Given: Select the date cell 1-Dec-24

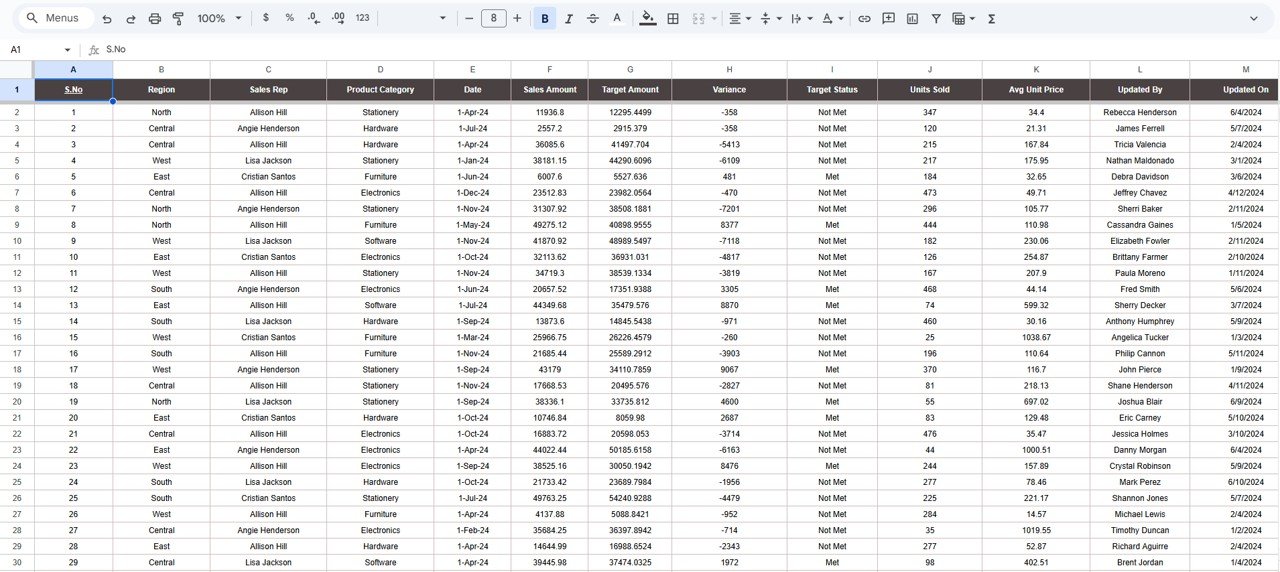Looking at the screenshot, I should tap(472, 192).
